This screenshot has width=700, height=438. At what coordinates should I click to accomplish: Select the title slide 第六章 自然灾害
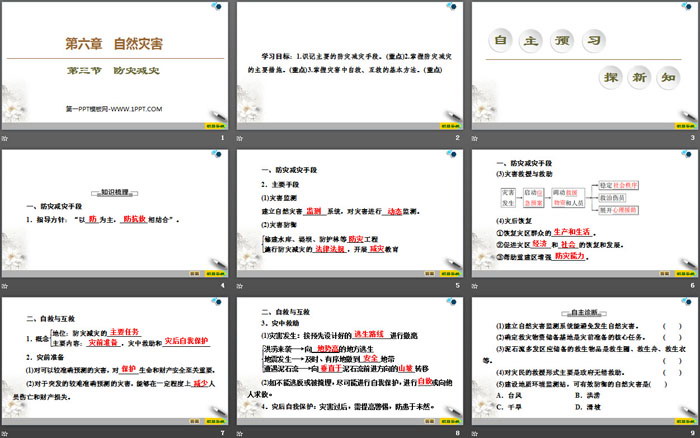116,63
